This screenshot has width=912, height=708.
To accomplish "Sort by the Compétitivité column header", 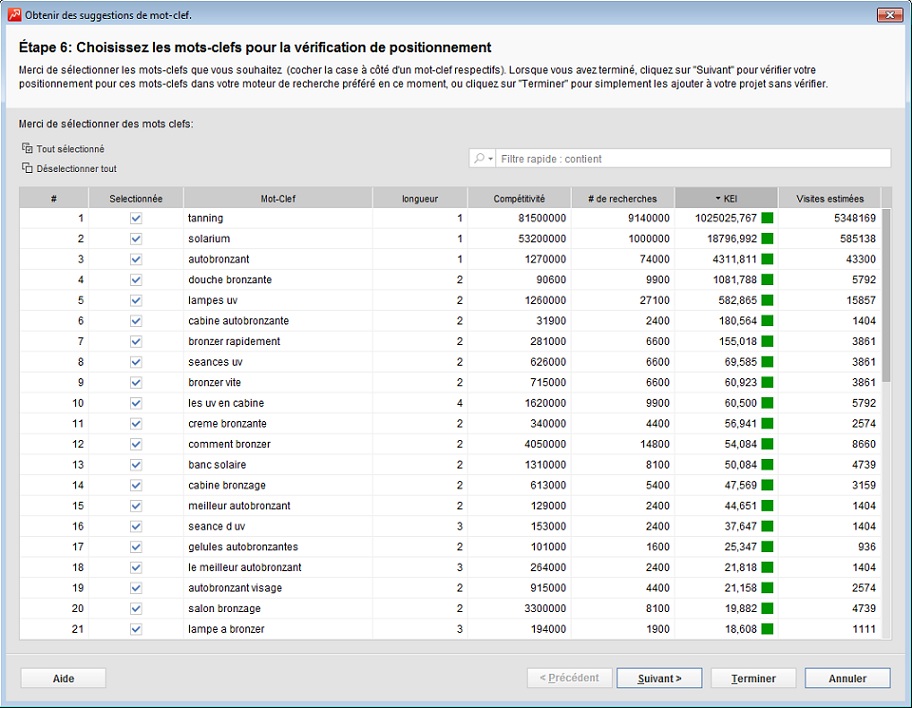I will point(519,199).
